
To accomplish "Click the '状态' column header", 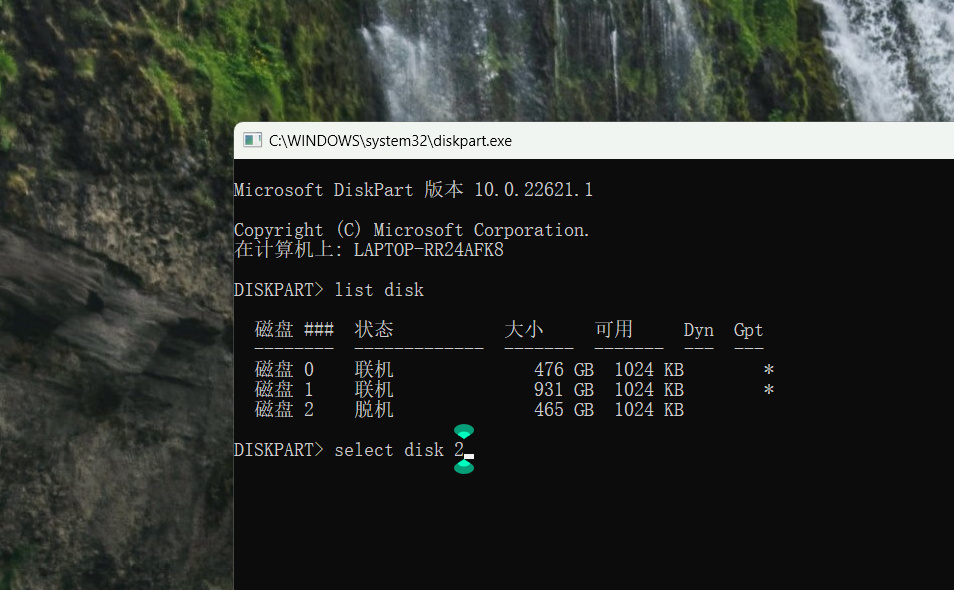I will (374, 330).
